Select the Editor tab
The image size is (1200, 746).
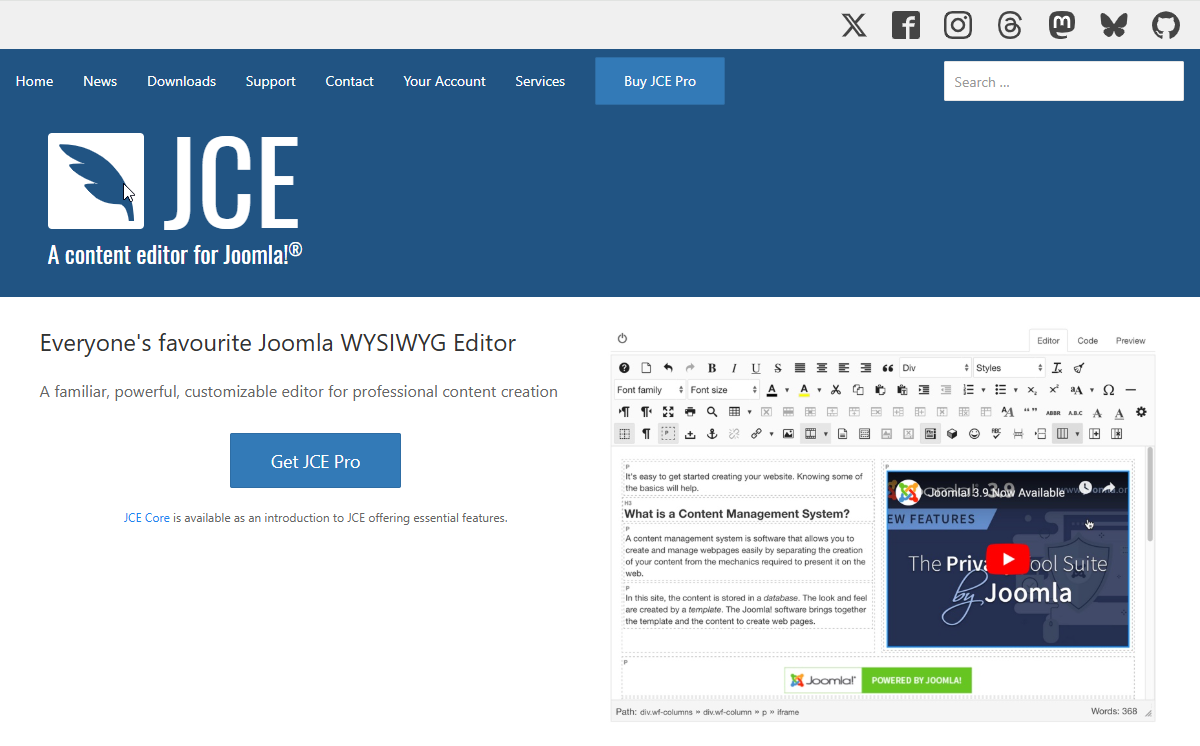(x=1048, y=341)
